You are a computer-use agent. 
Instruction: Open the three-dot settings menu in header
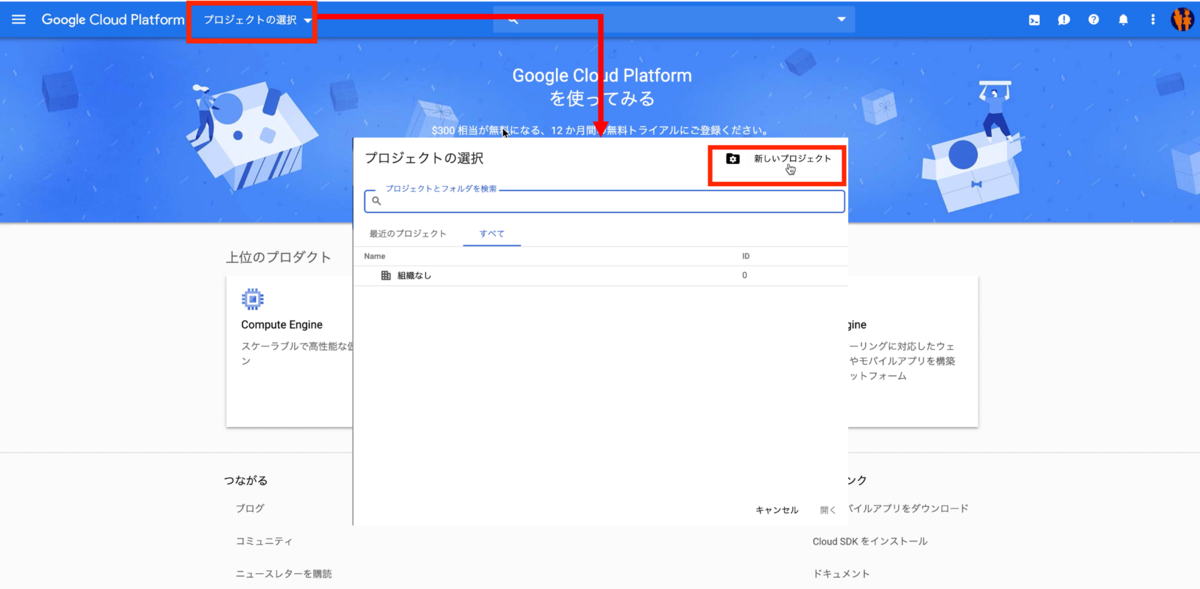tap(1153, 20)
